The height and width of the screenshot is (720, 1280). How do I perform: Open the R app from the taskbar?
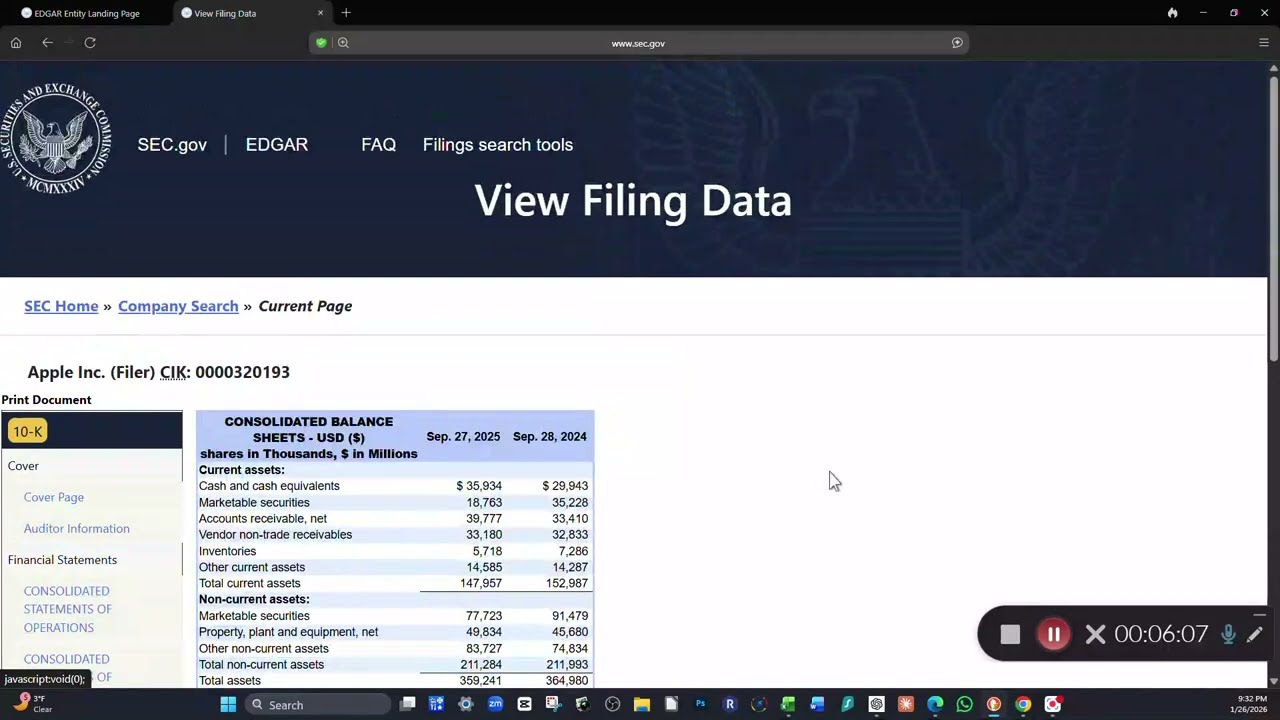[729, 705]
